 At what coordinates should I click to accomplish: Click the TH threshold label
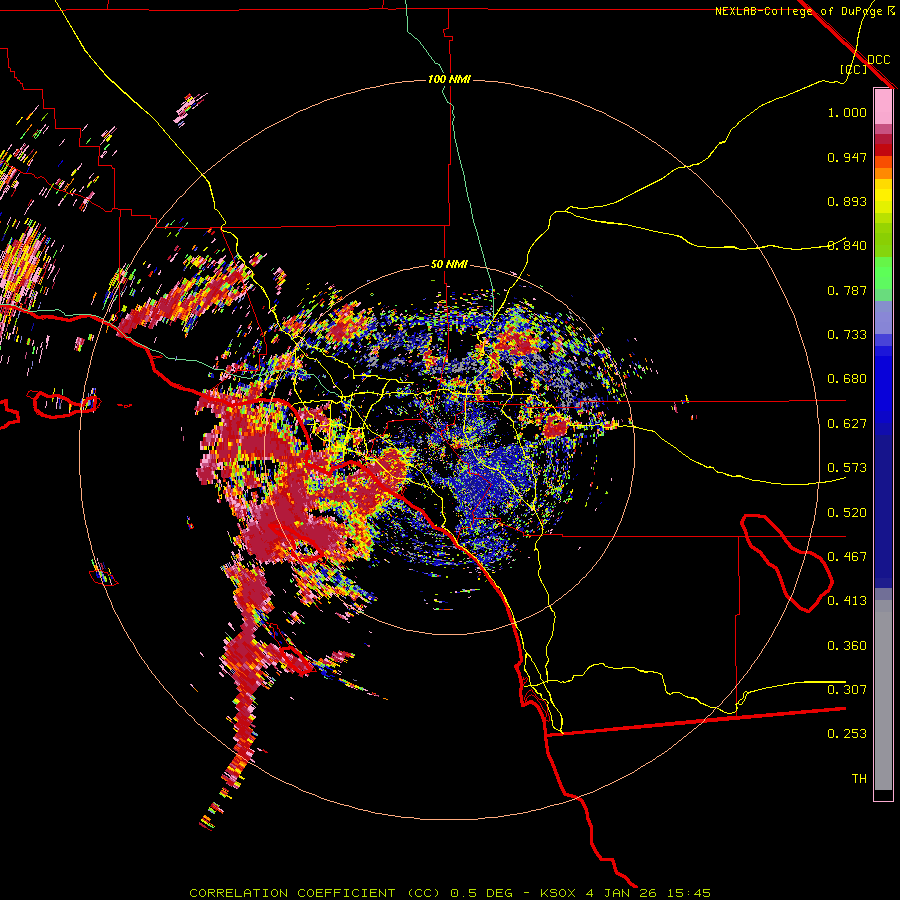click(x=859, y=779)
